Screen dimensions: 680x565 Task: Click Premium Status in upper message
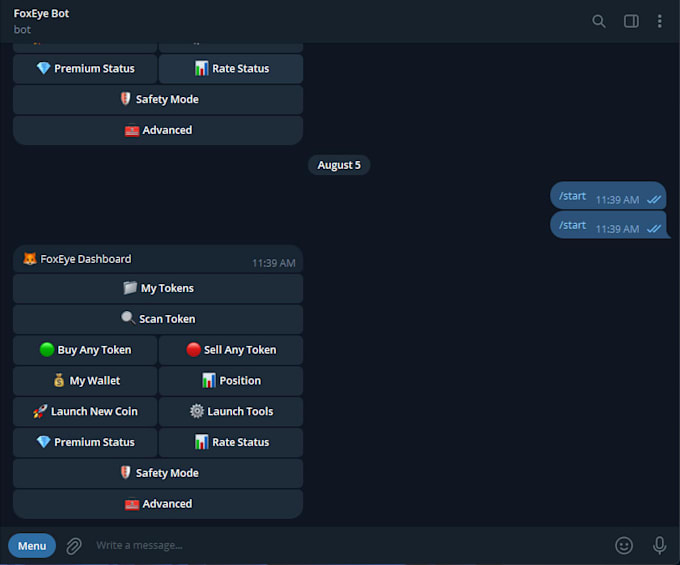[85, 69]
